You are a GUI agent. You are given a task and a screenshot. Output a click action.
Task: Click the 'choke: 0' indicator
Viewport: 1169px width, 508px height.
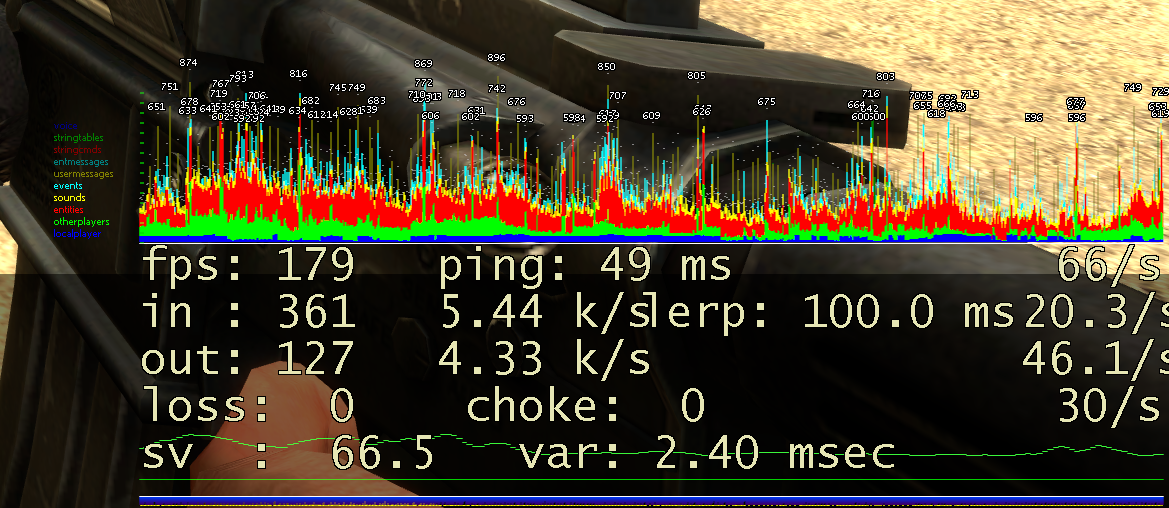tap(586, 406)
